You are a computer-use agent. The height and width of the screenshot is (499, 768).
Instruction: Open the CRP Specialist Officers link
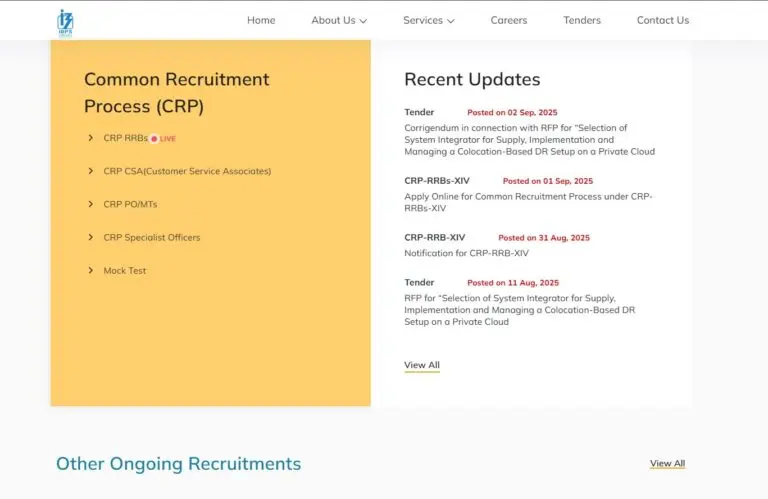[152, 238]
